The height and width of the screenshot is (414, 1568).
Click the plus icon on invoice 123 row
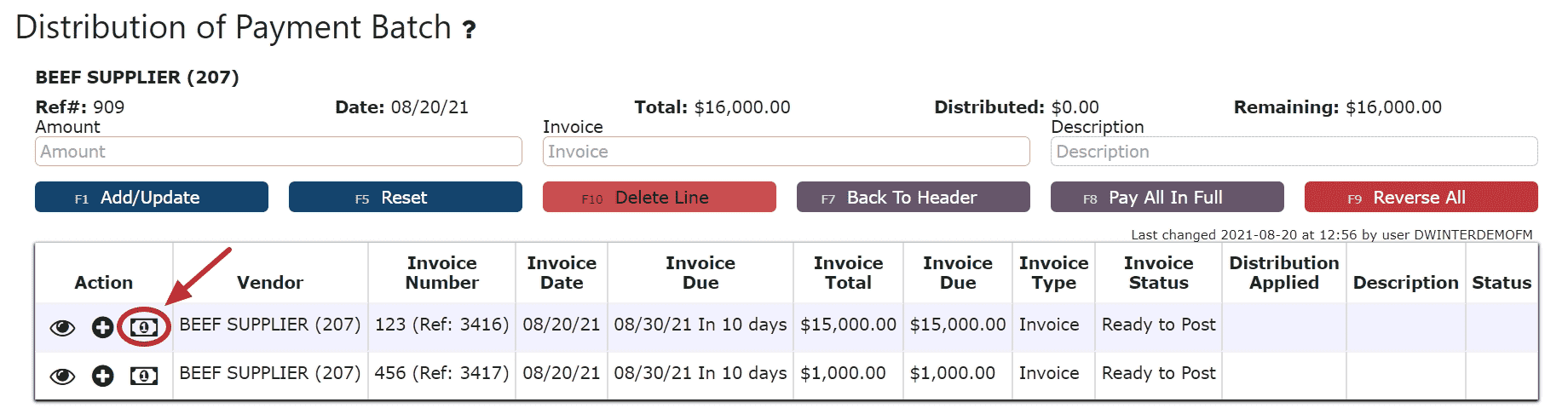point(102,327)
